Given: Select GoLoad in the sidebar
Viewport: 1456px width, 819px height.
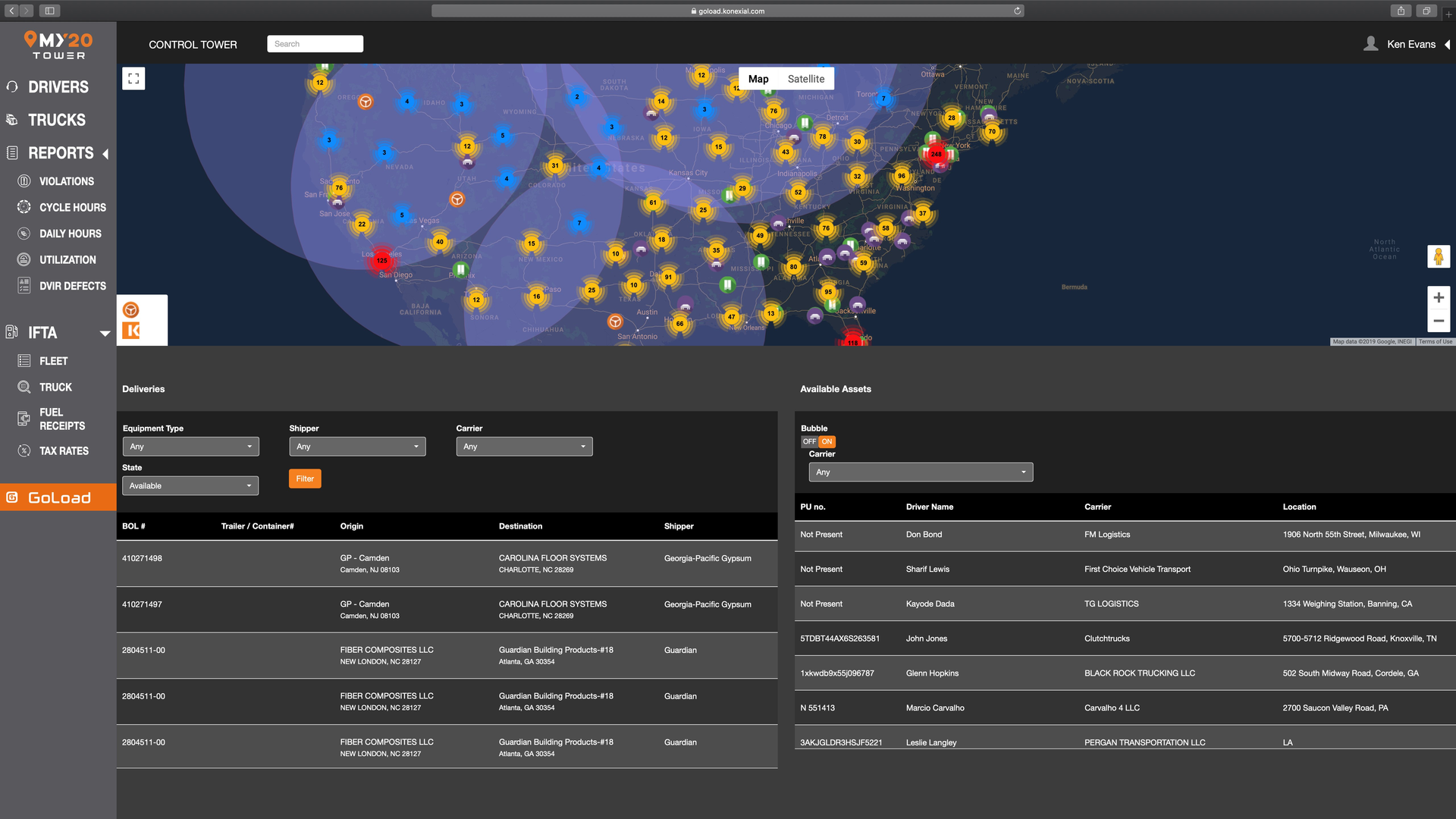Looking at the screenshot, I should [x=58, y=497].
